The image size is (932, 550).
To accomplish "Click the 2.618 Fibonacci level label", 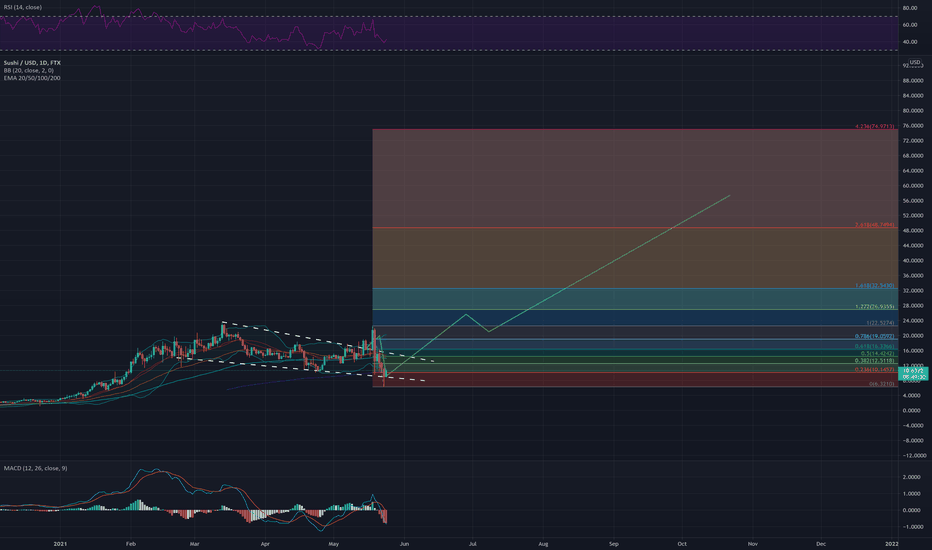I will pos(874,225).
